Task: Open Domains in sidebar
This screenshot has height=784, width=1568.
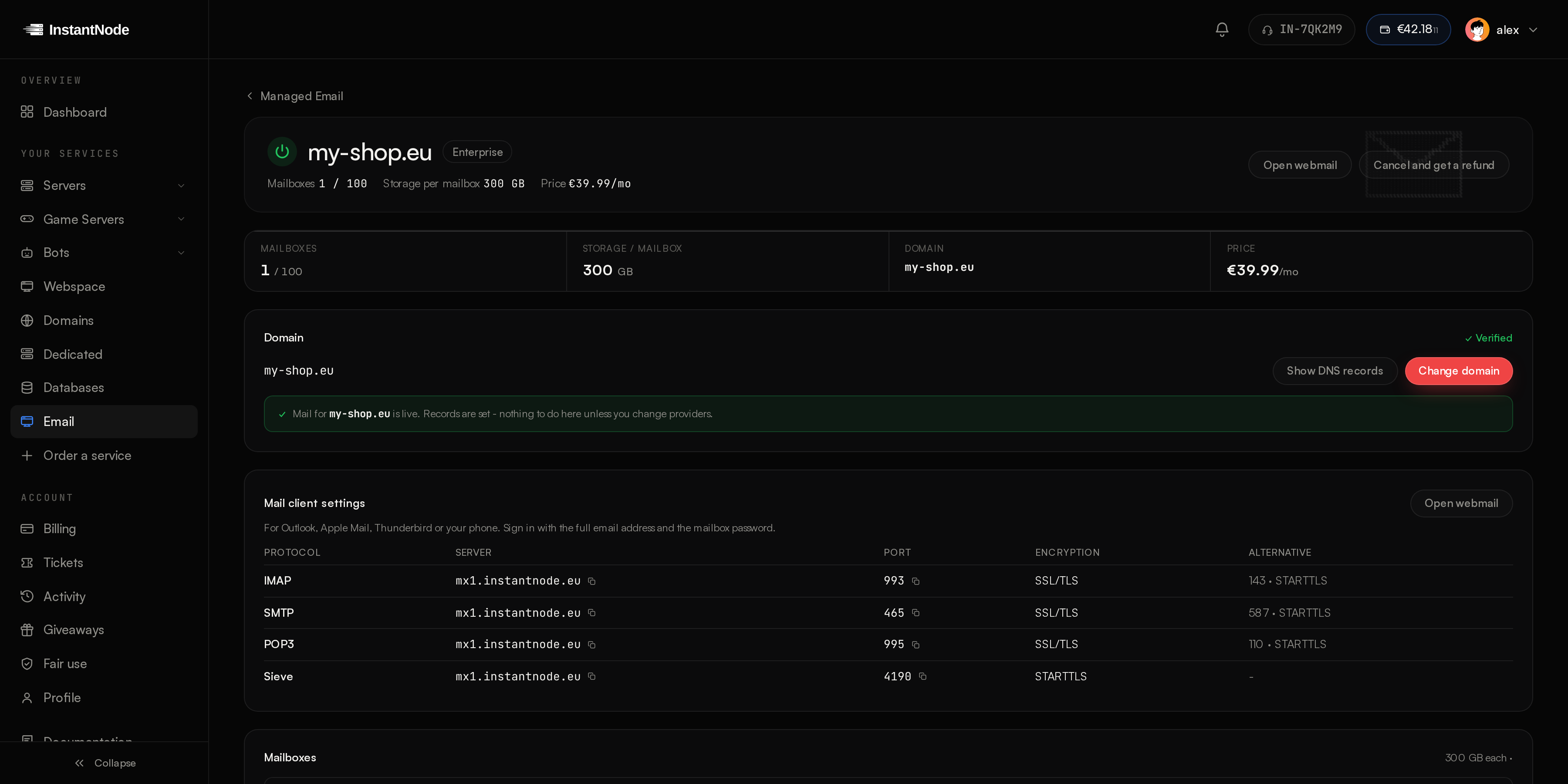Action: click(x=104, y=320)
